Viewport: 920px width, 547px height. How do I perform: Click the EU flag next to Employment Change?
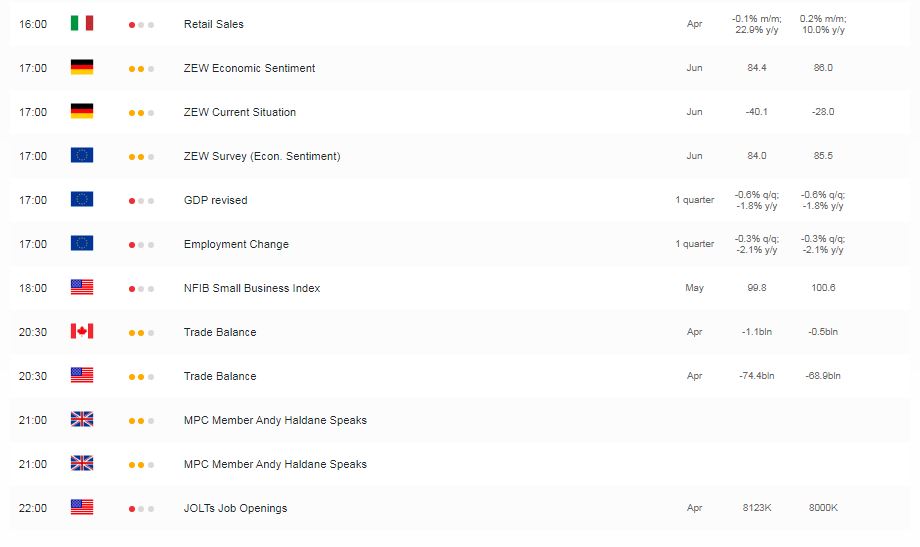pyautogui.click(x=82, y=243)
